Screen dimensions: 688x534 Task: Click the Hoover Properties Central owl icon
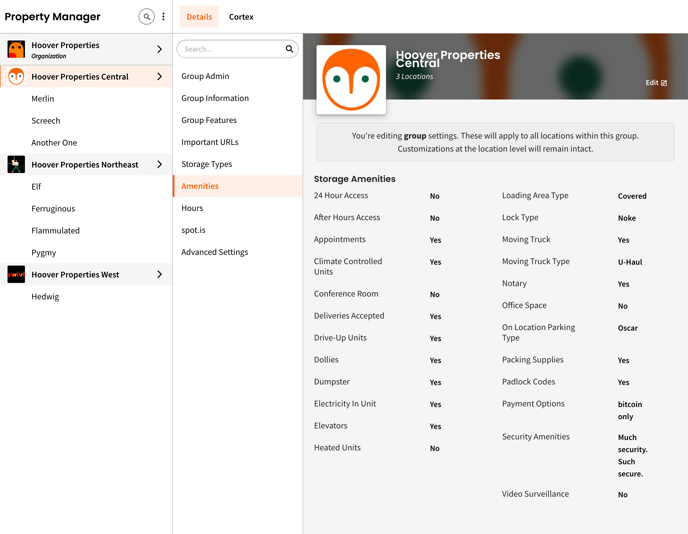(16, 77)
